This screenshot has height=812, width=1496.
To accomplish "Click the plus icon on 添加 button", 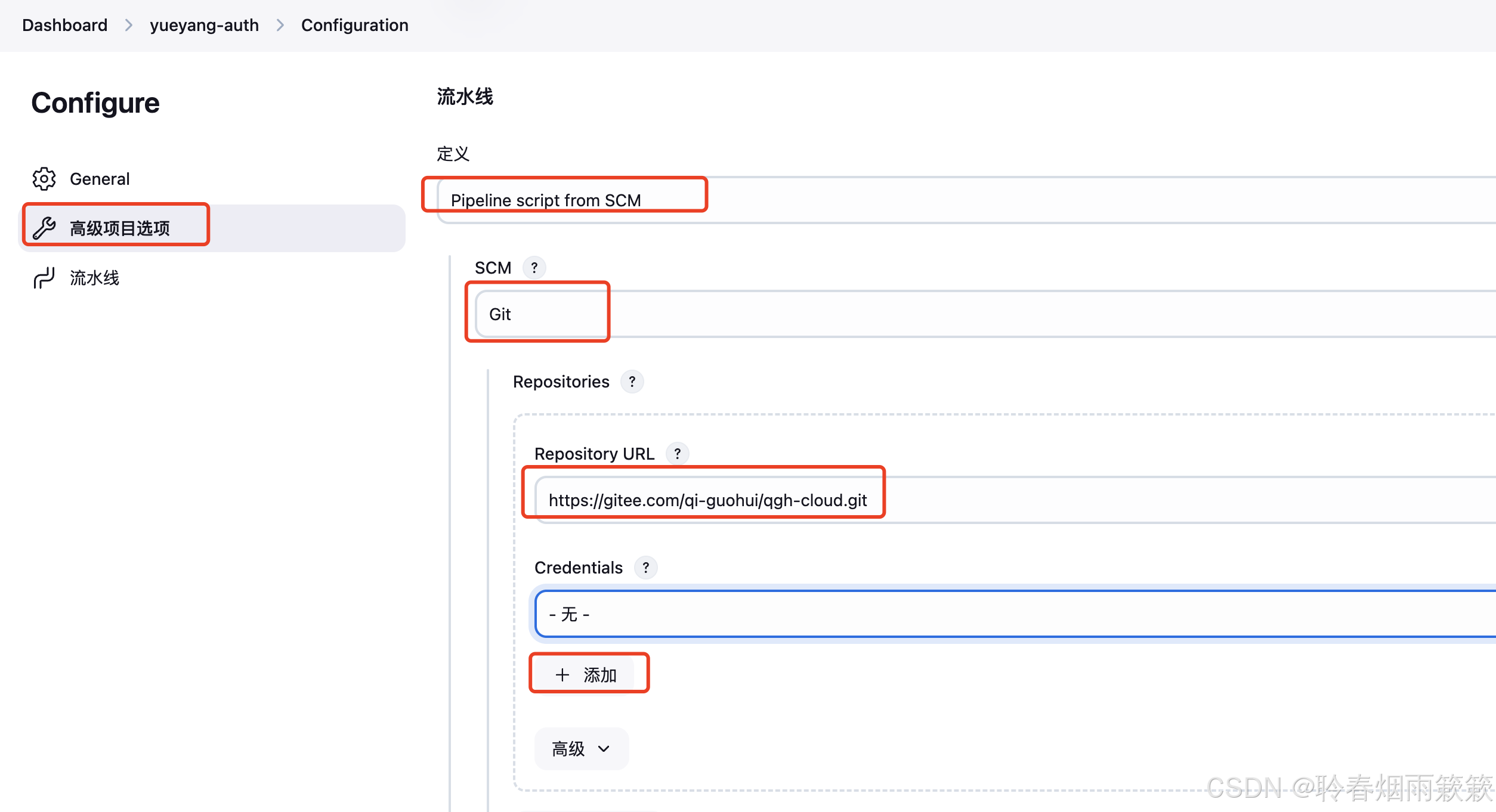I will (x=562, y=675).
